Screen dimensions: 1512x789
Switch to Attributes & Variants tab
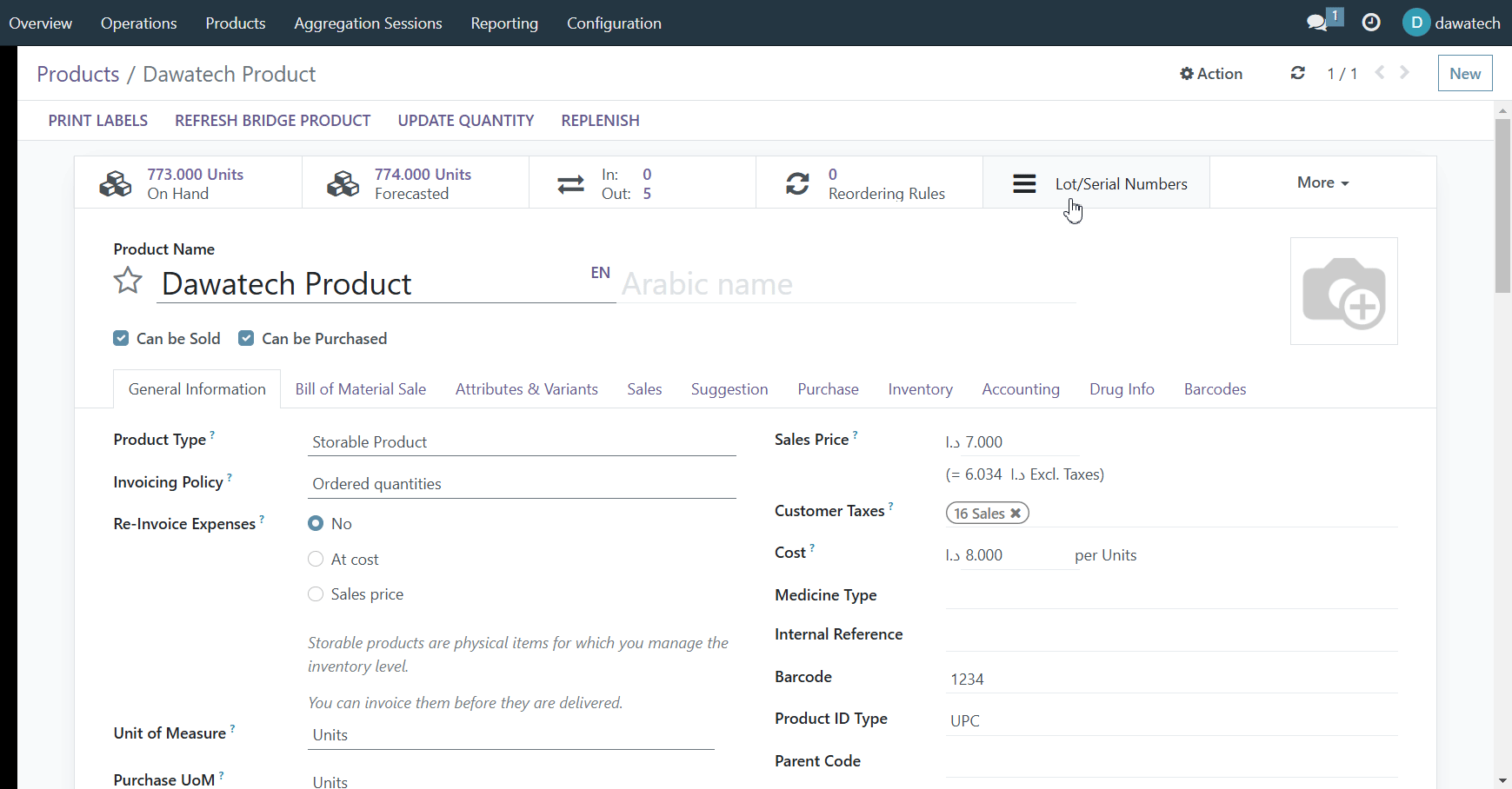pyautogui.click(x=527, y=389)
